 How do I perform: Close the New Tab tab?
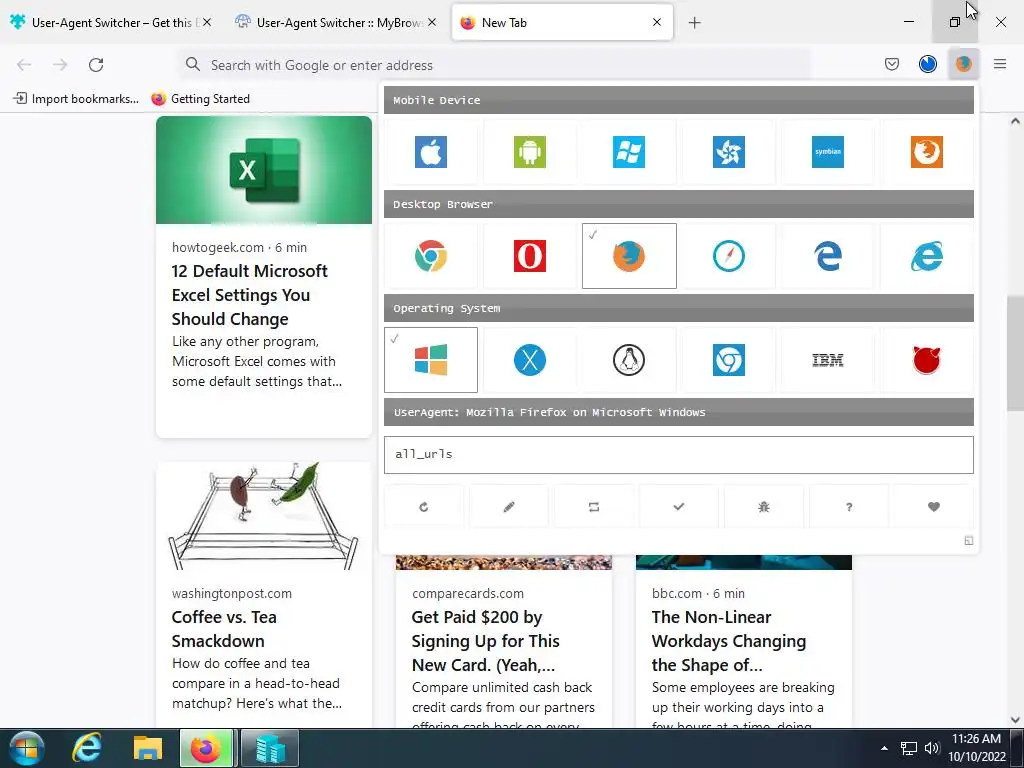[657, 22]
